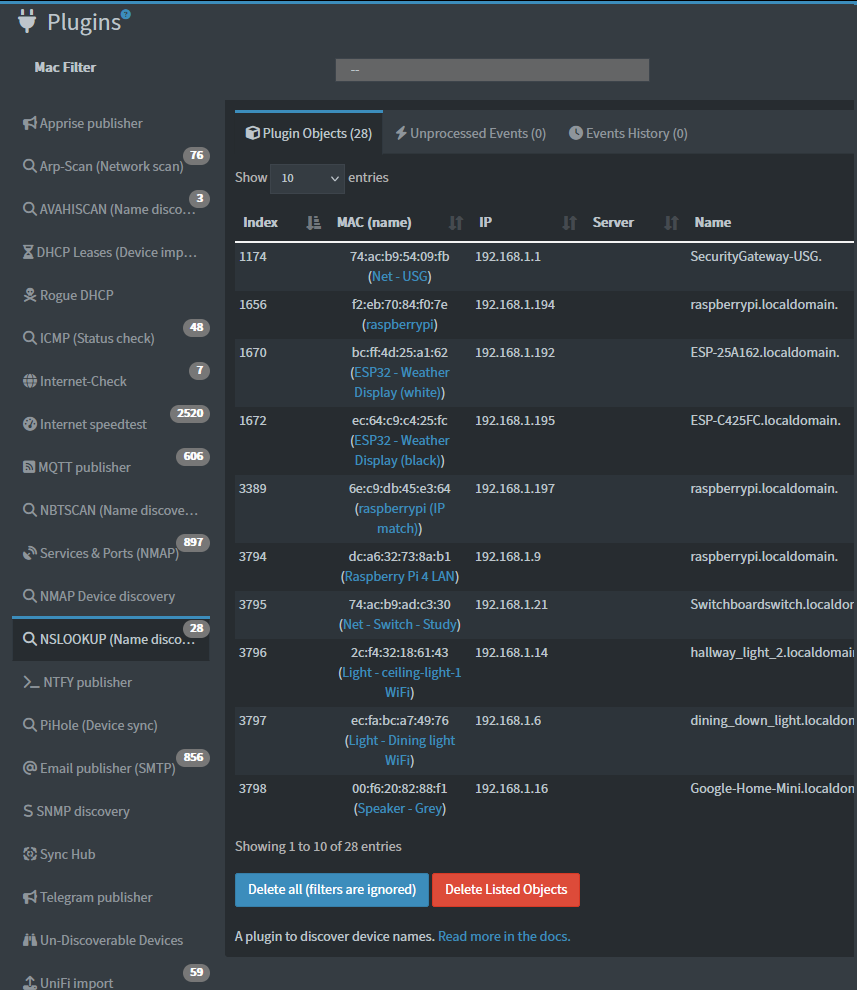Click the 76 badge on Arp-Scan
This screenshot has height=990, width=857.
tap(196, 155)
